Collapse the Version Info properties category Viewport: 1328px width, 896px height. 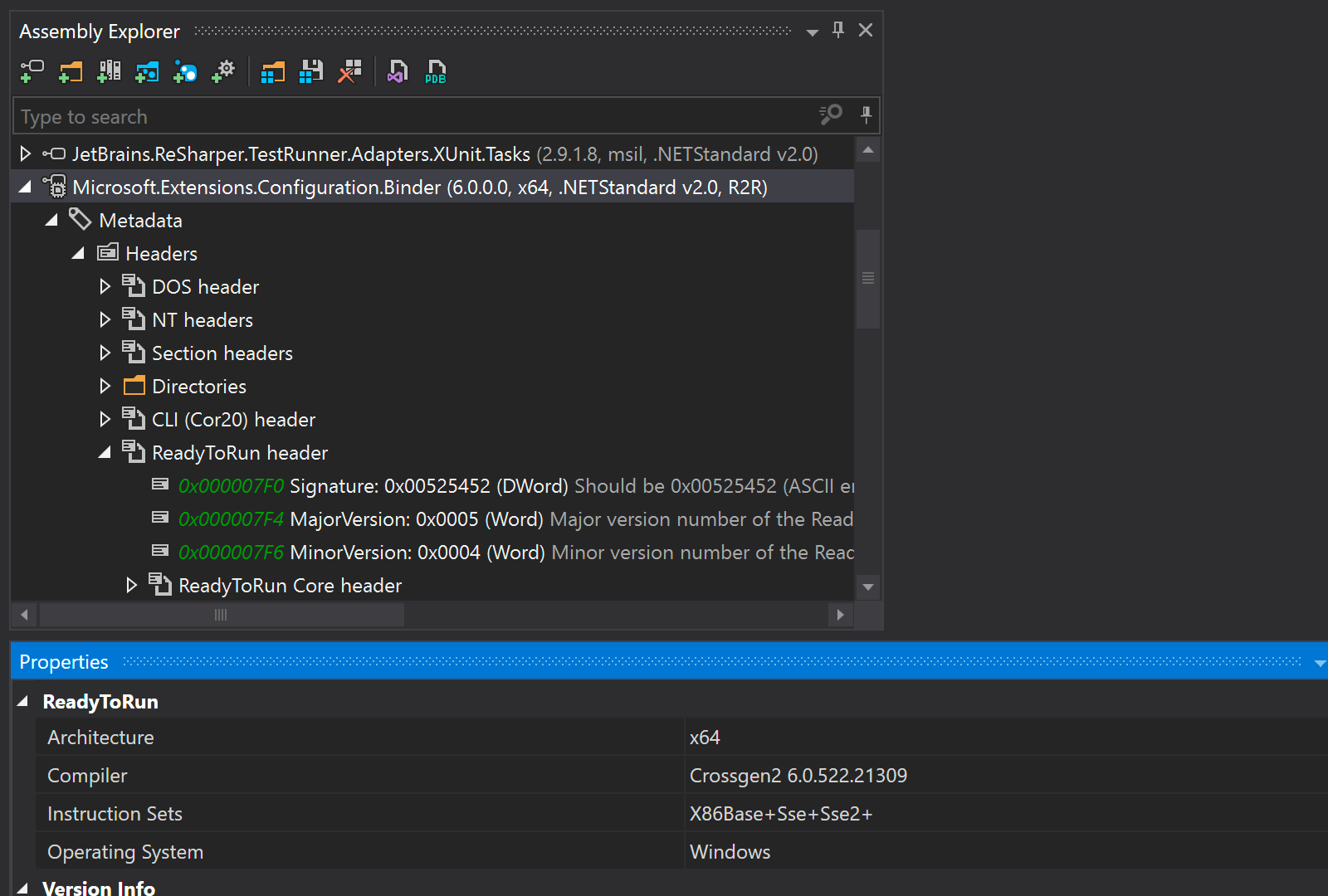coord(23,888)
